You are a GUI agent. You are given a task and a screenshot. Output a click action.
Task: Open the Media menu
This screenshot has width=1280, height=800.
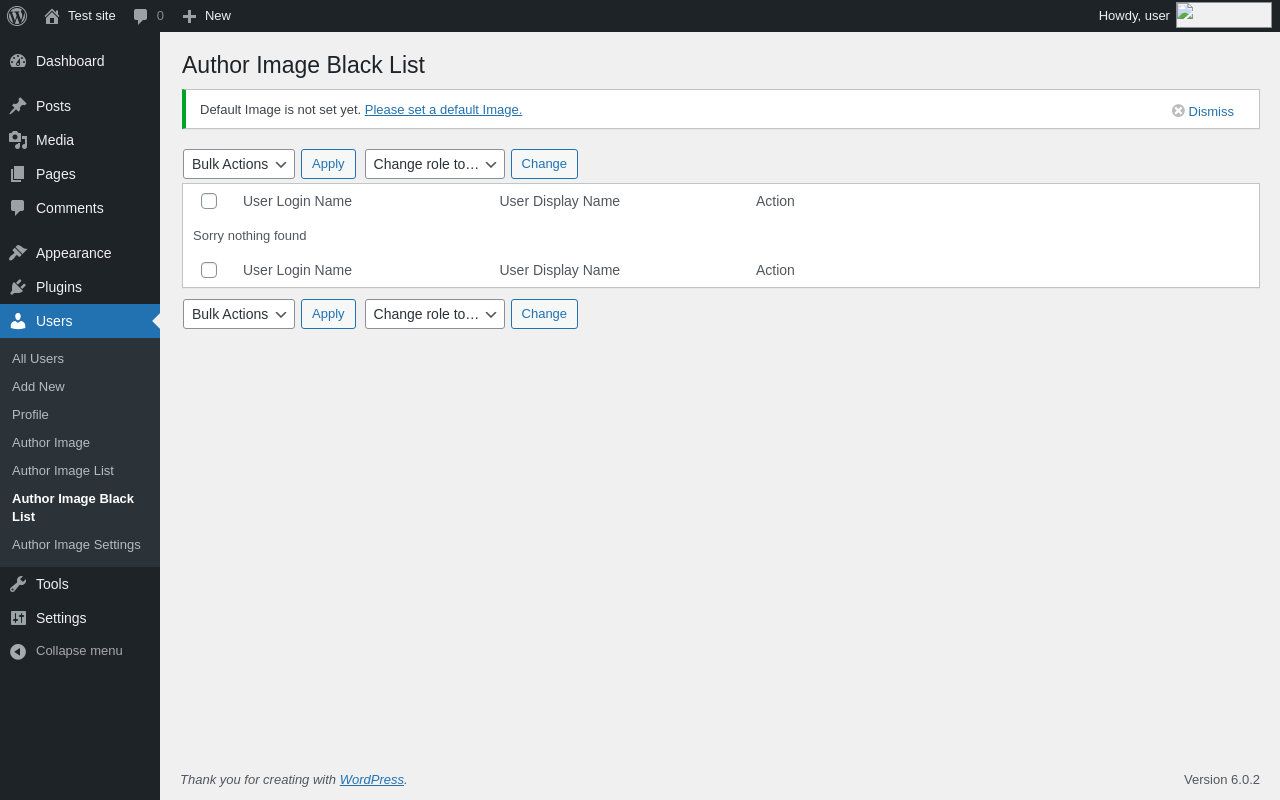[x=80, y=140]
